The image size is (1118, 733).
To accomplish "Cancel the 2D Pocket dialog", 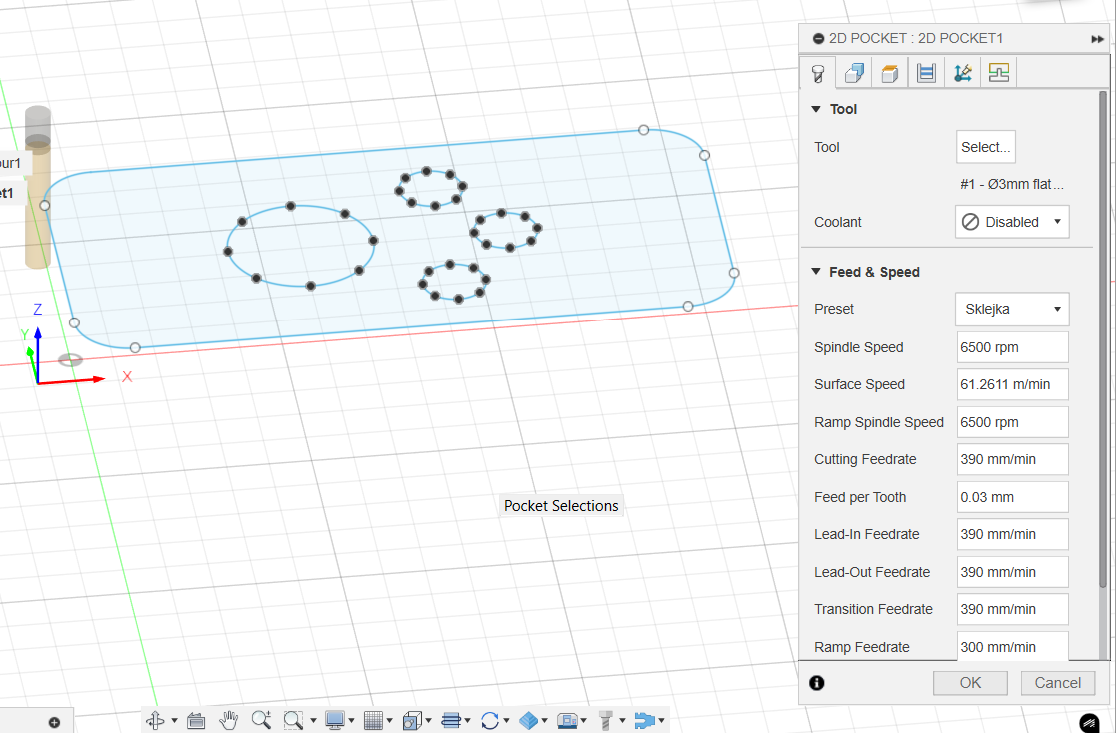I will 1057,683.
